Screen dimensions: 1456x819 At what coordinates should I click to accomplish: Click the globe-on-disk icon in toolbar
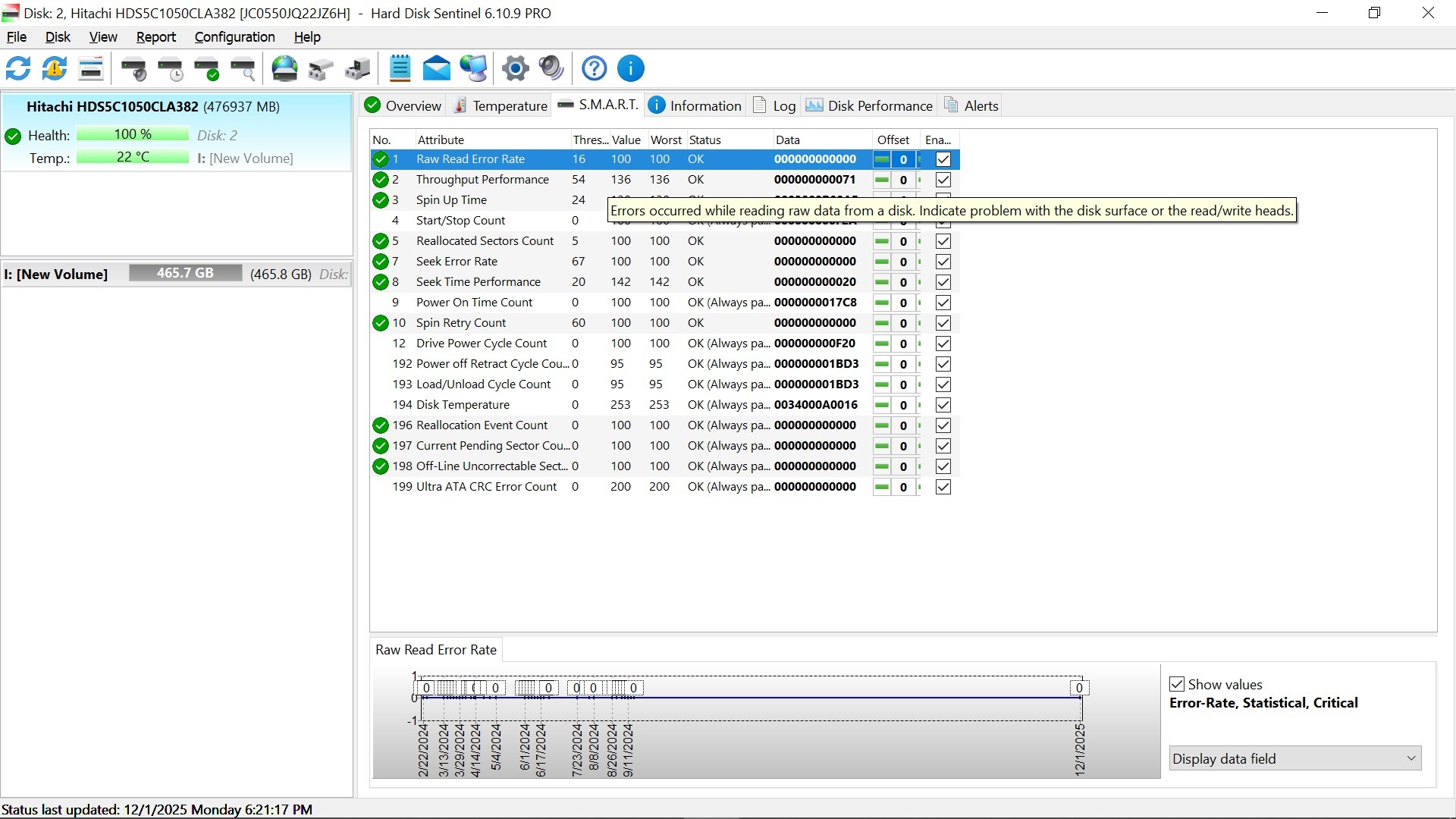[x=284, y=68]
